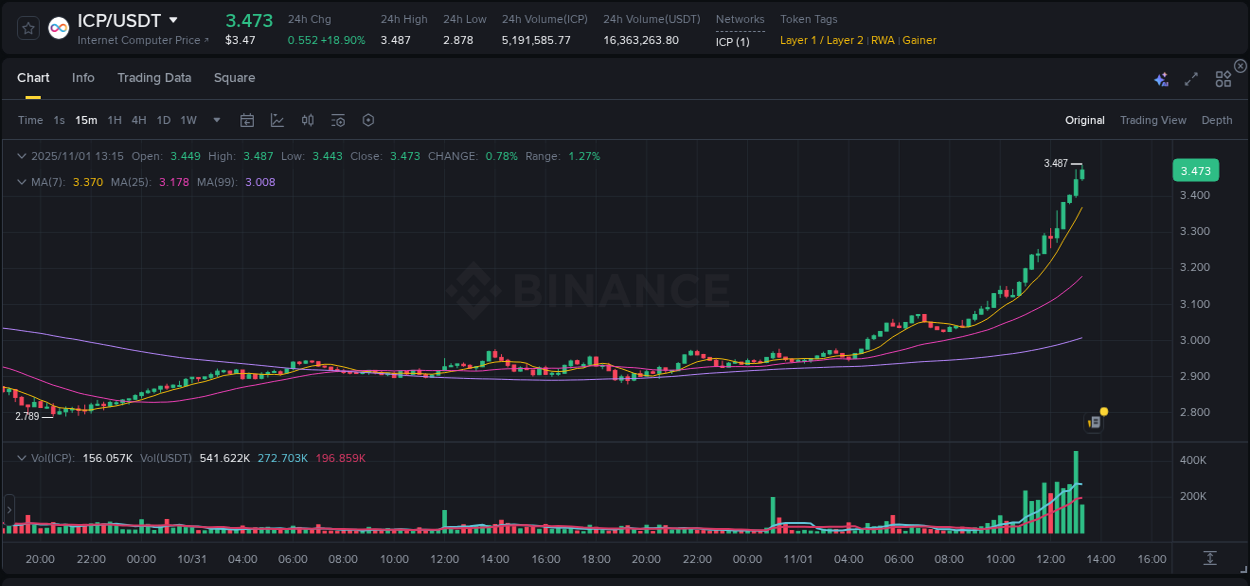Open the Square tab
Viewport: 1250px width, 586px height.
point(234,77)
